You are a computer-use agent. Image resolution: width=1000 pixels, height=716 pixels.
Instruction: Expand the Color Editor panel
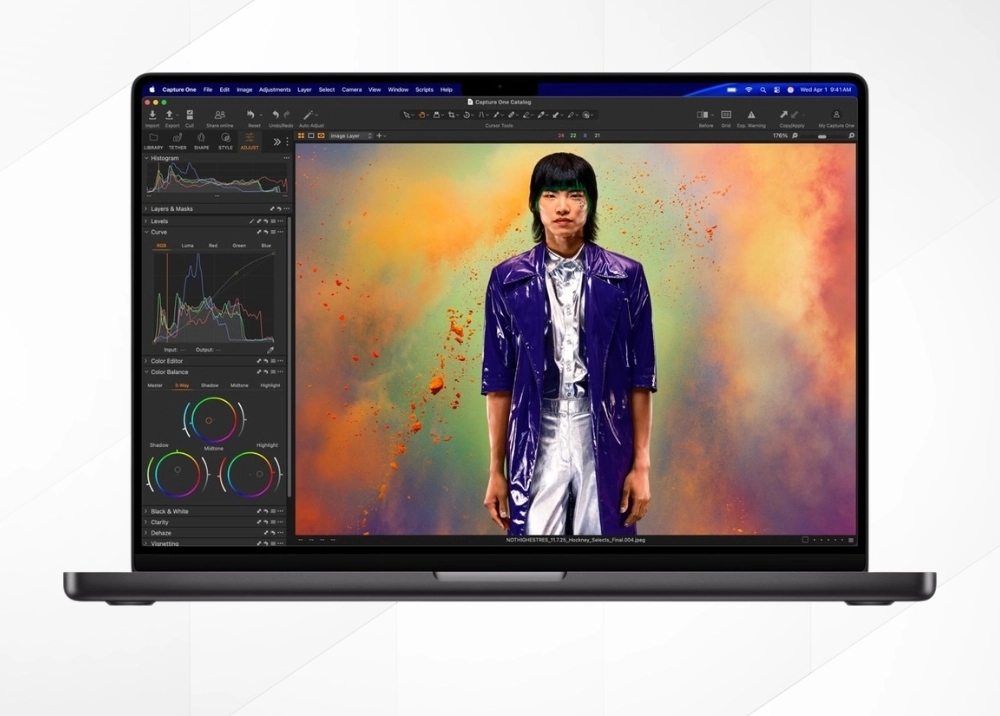pos(146,361)
